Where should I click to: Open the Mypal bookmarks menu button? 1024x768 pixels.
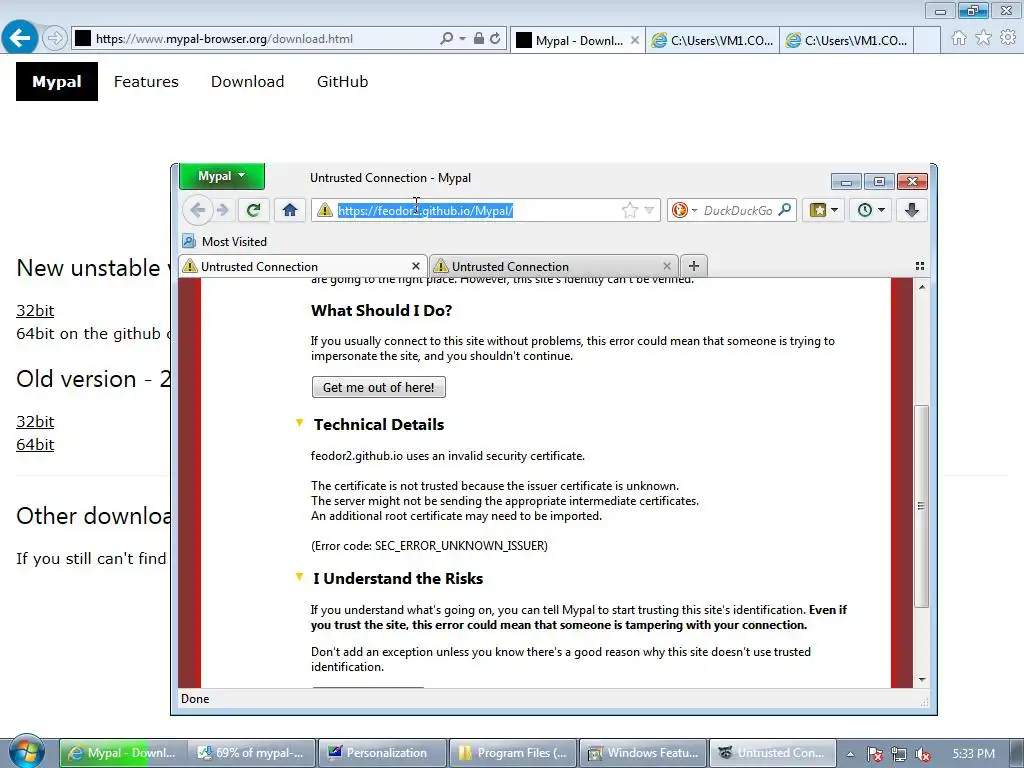click(823, 210)
